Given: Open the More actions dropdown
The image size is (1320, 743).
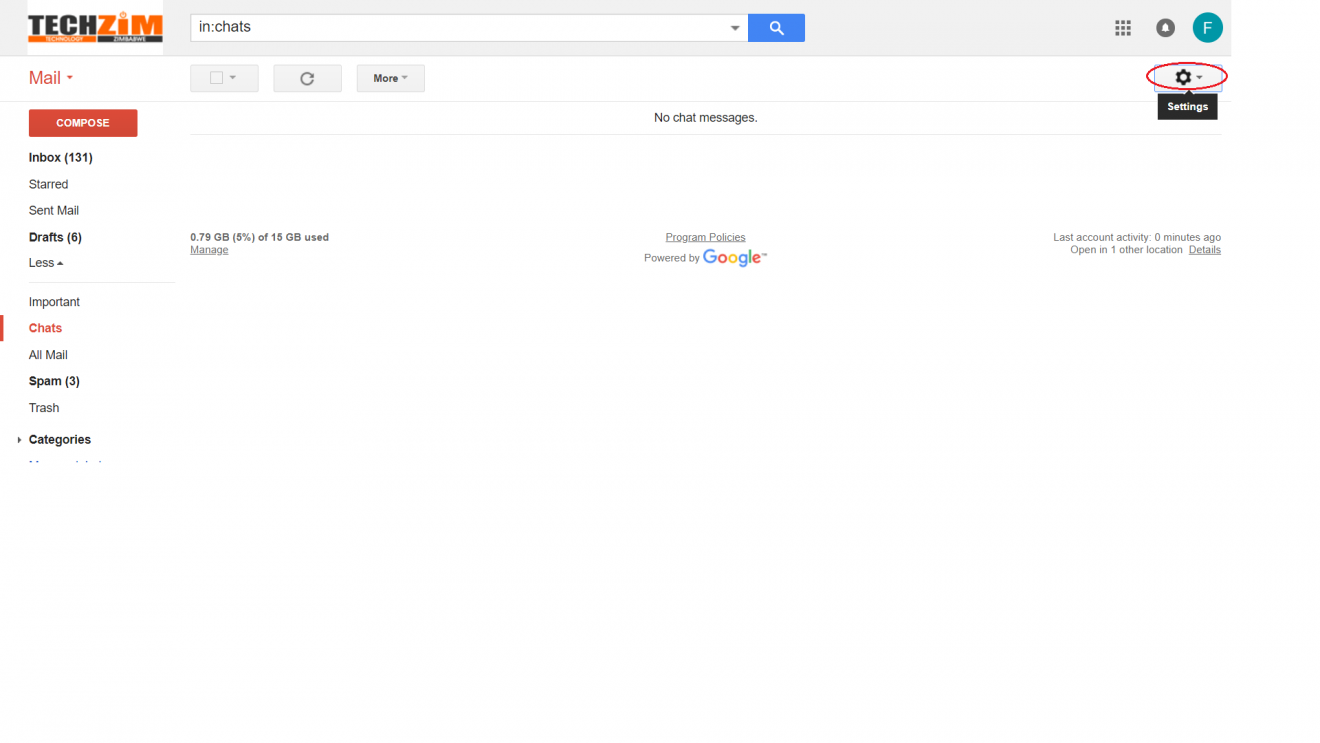Looking at the screenshot, I should 390,78.
